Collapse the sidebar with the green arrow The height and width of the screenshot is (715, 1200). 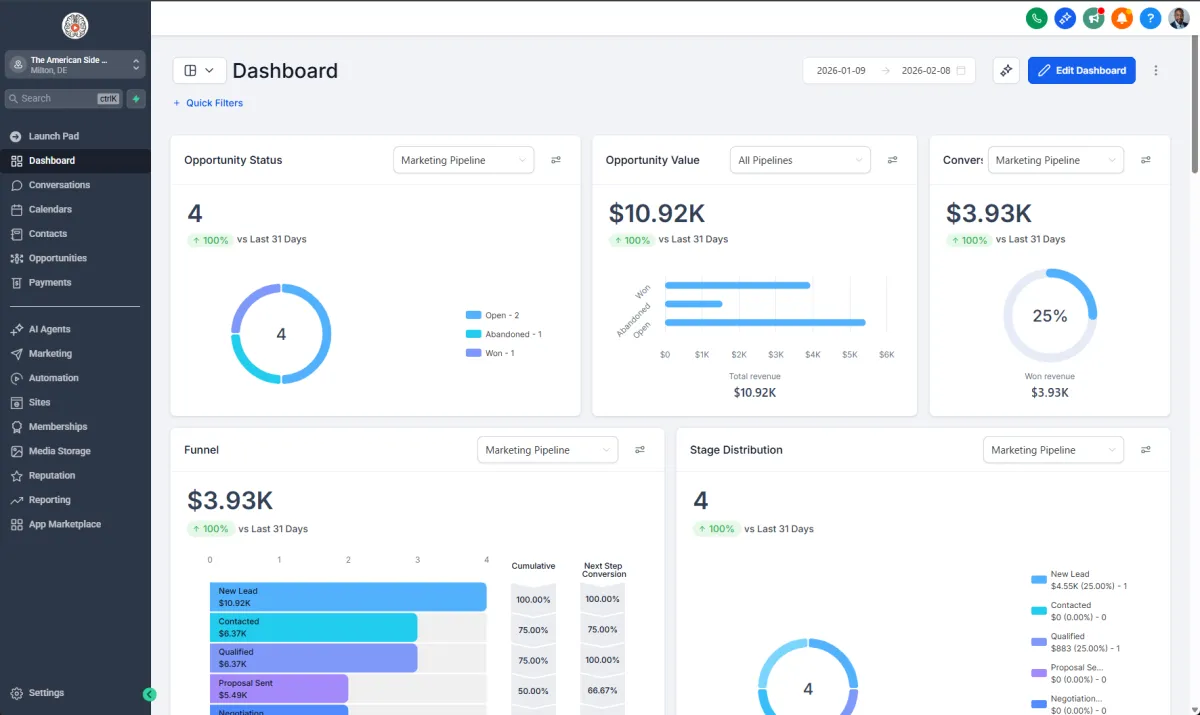pyautogui.click(x=150, y=694)
